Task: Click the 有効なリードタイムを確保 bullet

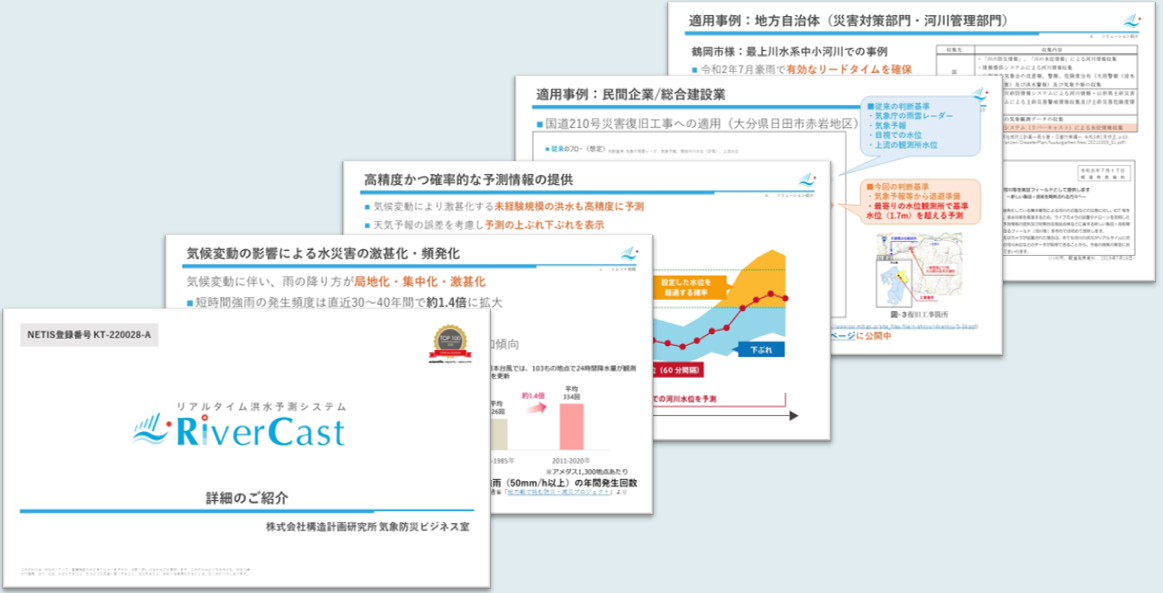Action: [x=801, y=70]
